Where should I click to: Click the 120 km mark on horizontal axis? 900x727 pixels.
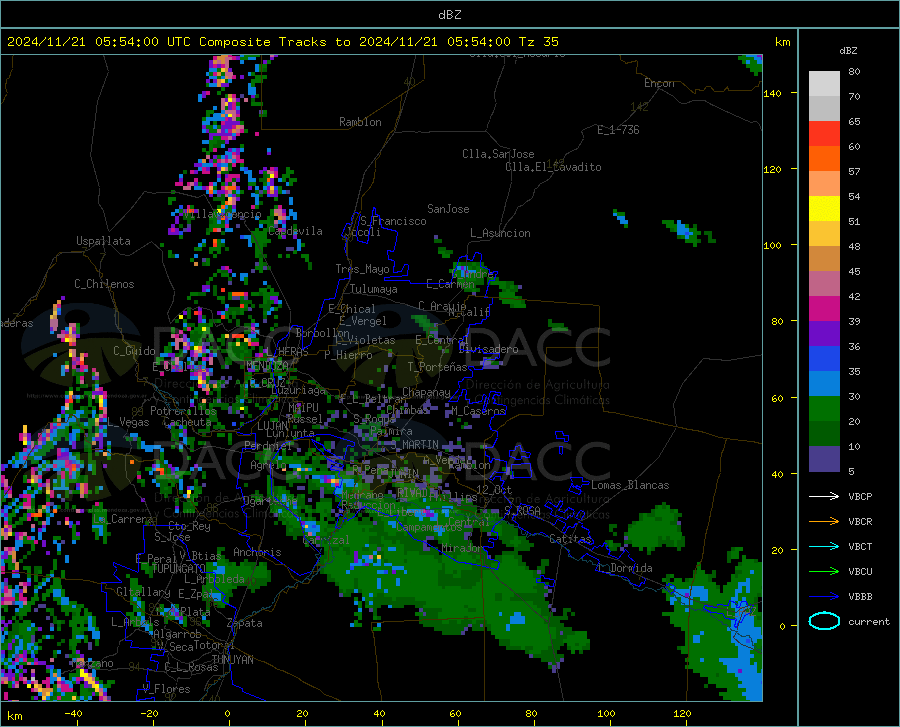(x=682, y=714)
